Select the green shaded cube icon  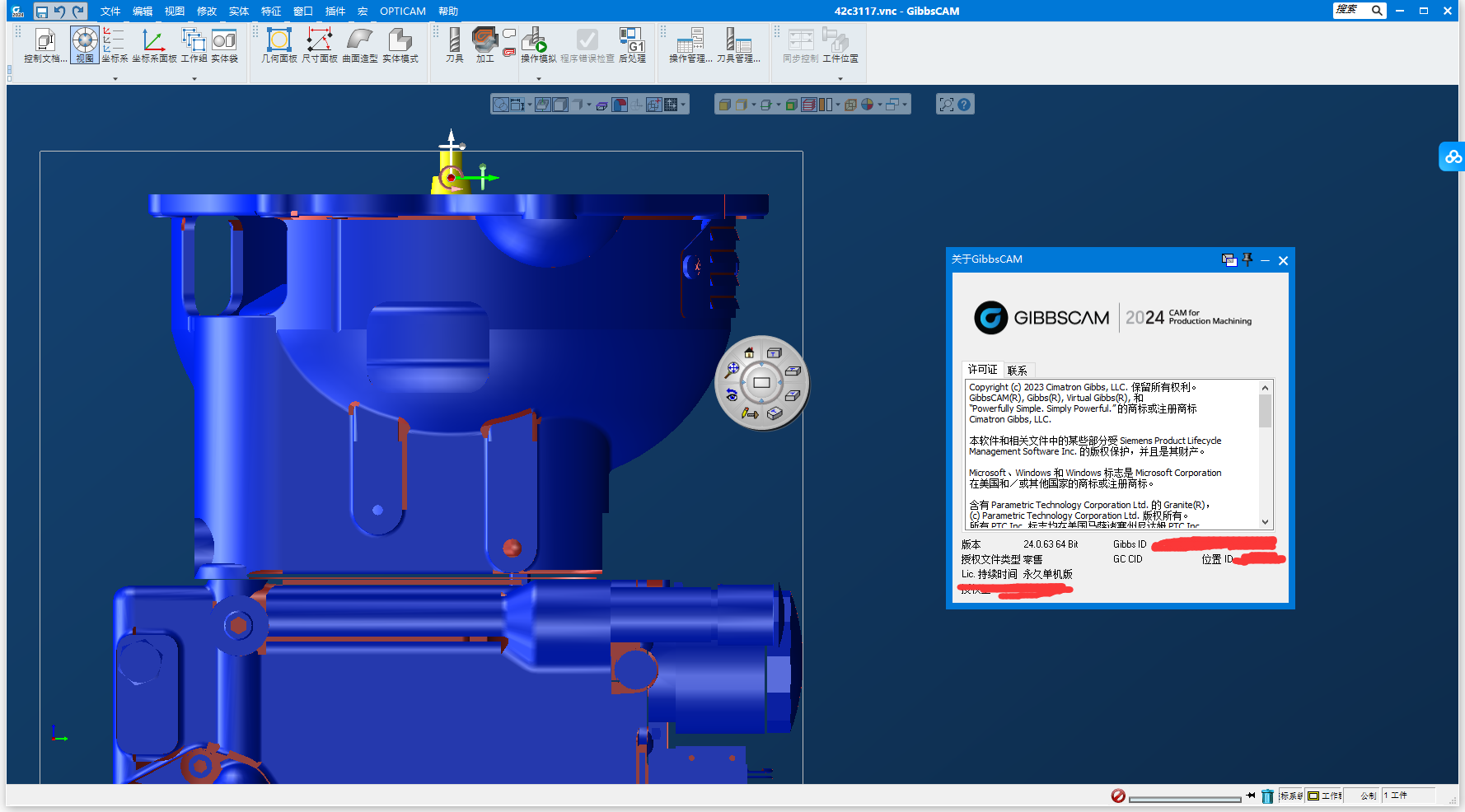tap(791, 105)
